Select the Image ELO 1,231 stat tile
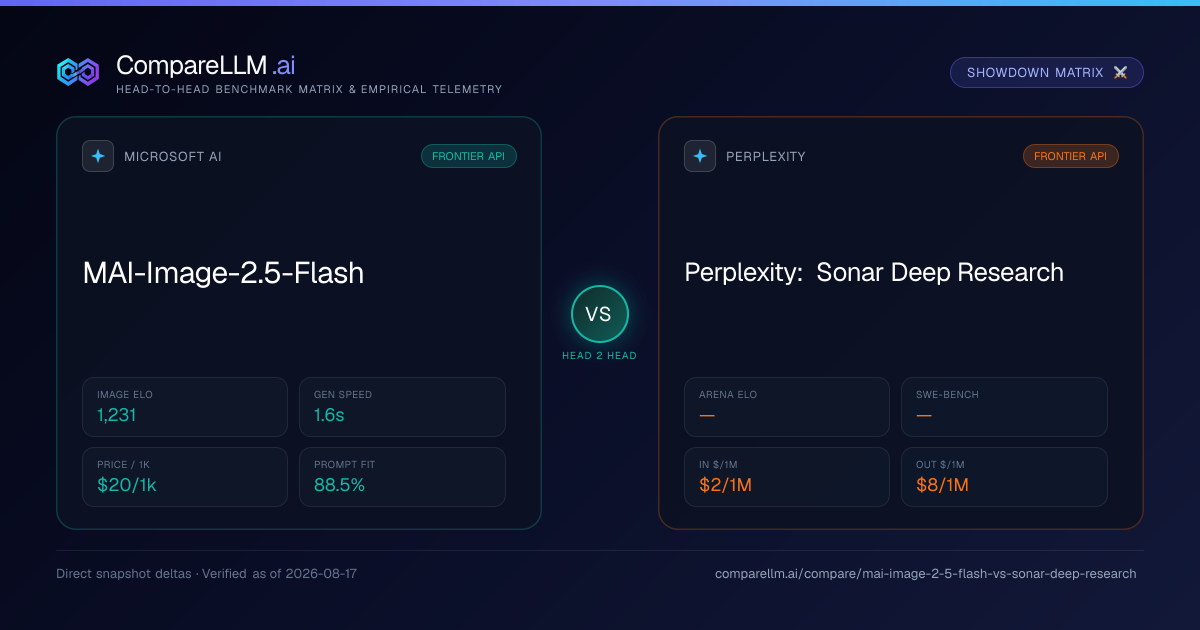 pos(185,407)
